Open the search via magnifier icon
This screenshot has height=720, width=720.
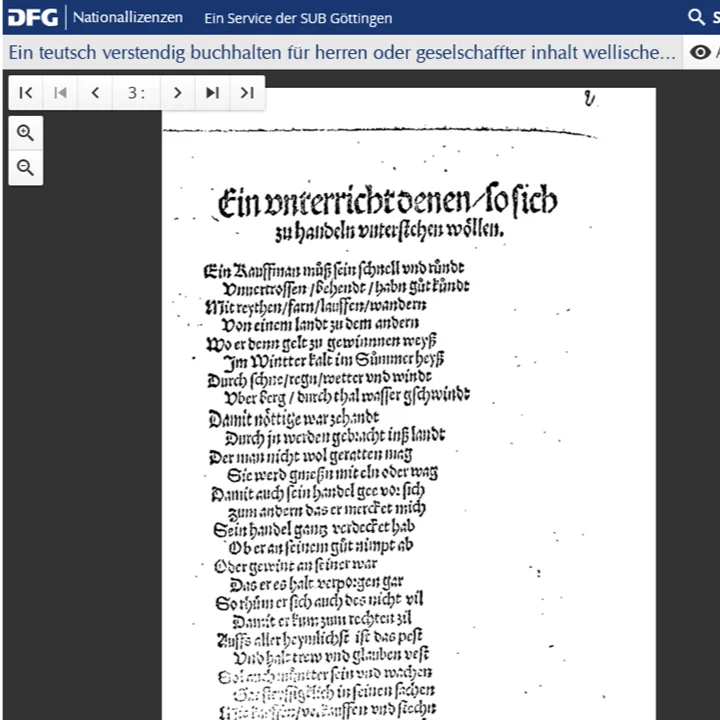[697, 17]
